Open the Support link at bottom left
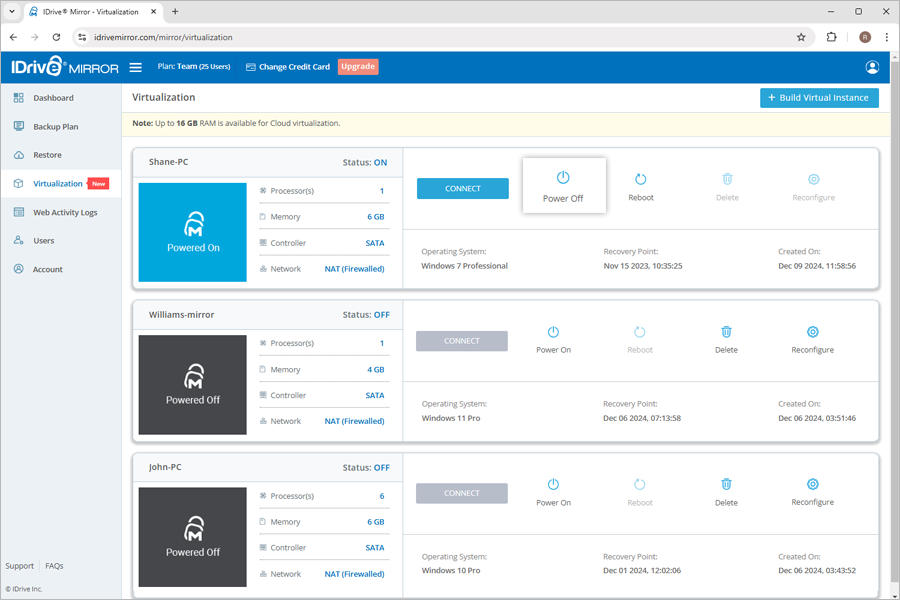 [x=20, y=566]
